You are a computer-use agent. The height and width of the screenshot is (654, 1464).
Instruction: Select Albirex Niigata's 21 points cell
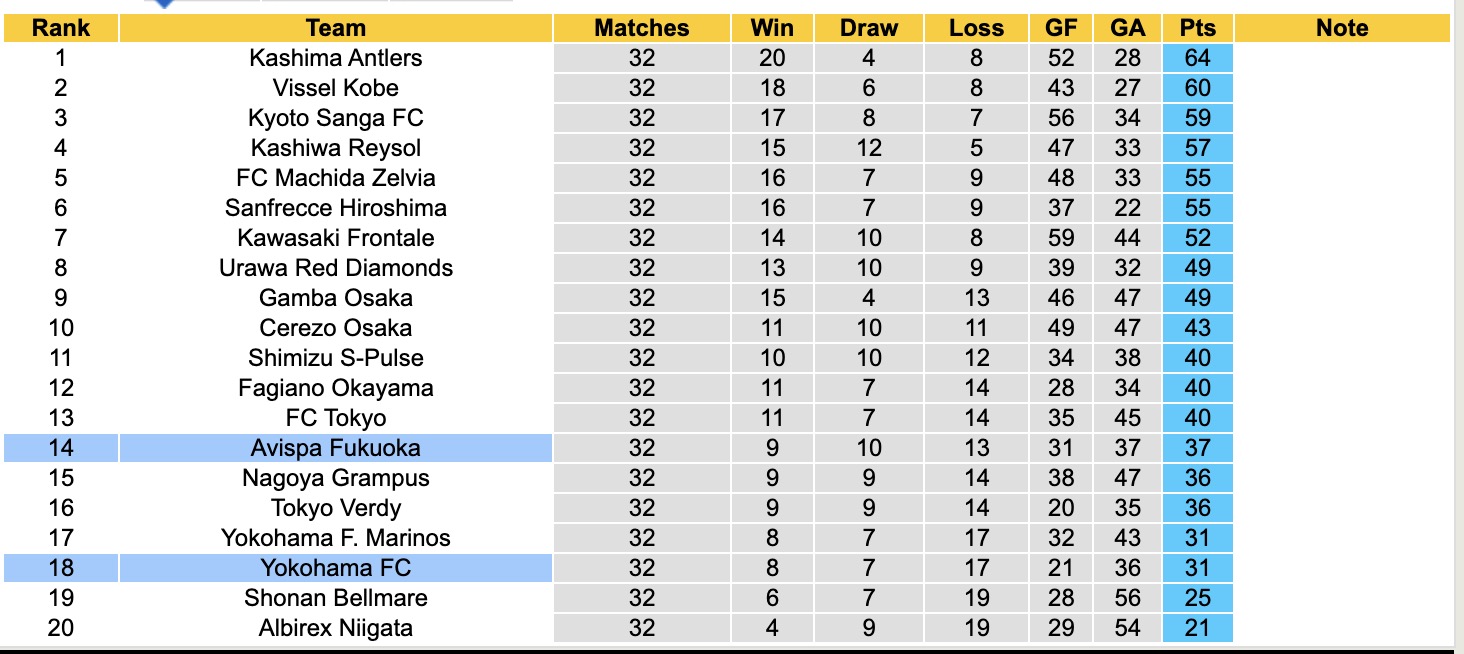[1197, 628]
